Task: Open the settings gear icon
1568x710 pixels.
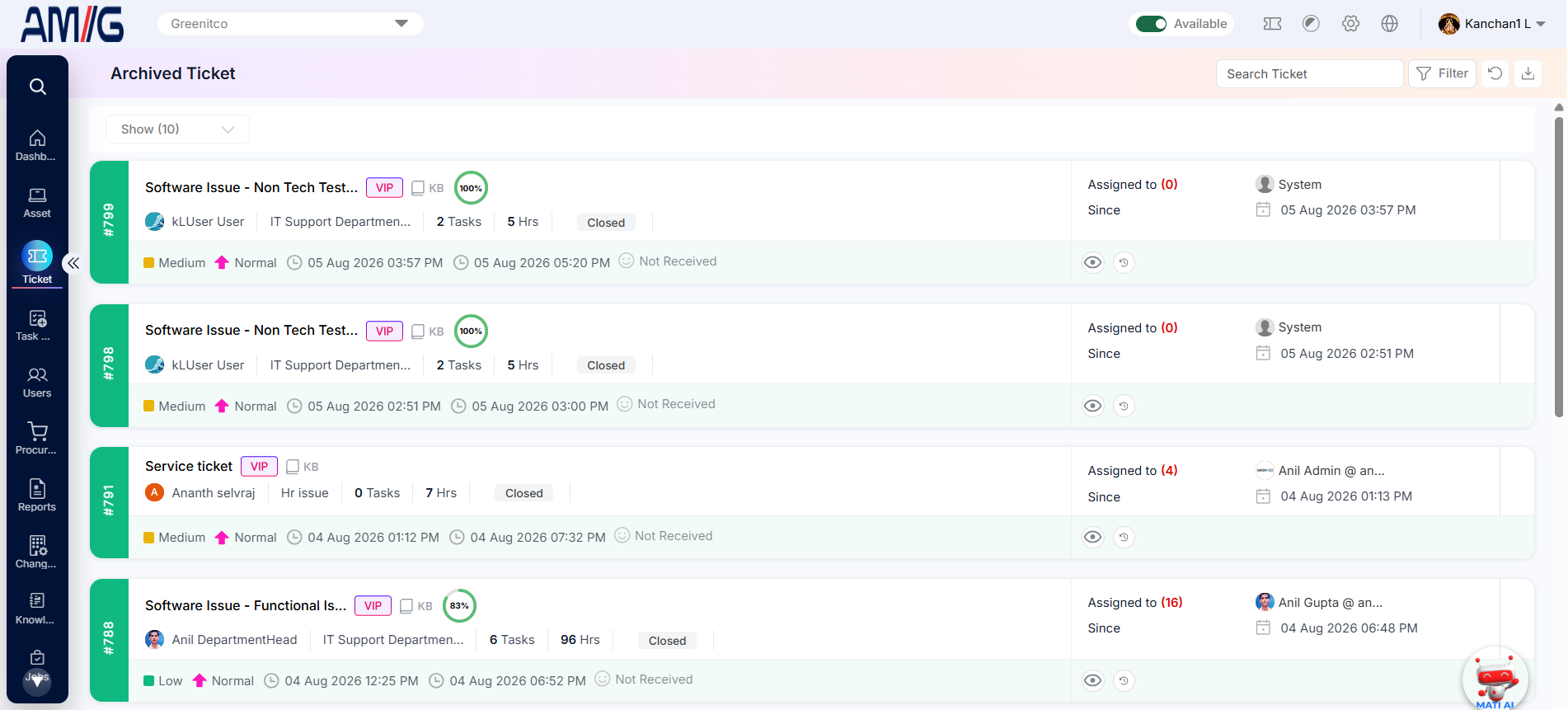Action: pos(1350,24)
